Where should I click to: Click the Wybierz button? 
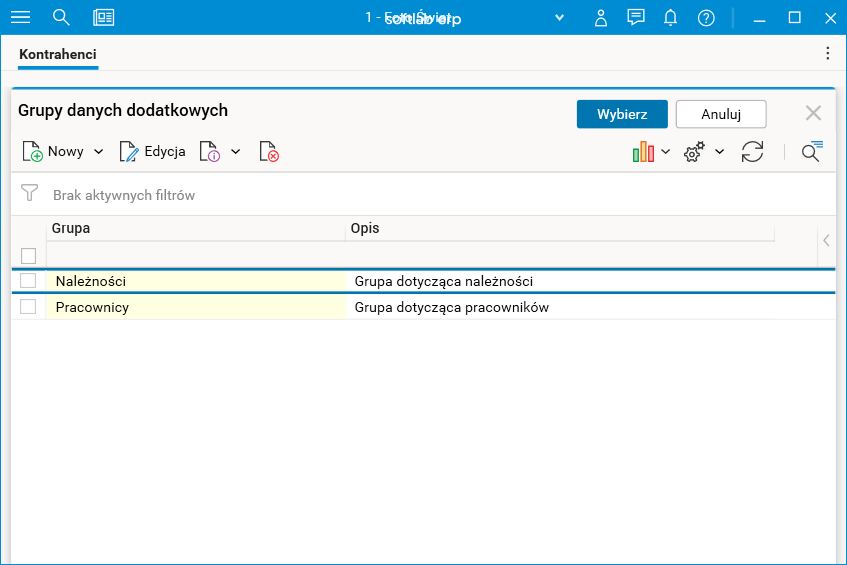pos(622,114)
